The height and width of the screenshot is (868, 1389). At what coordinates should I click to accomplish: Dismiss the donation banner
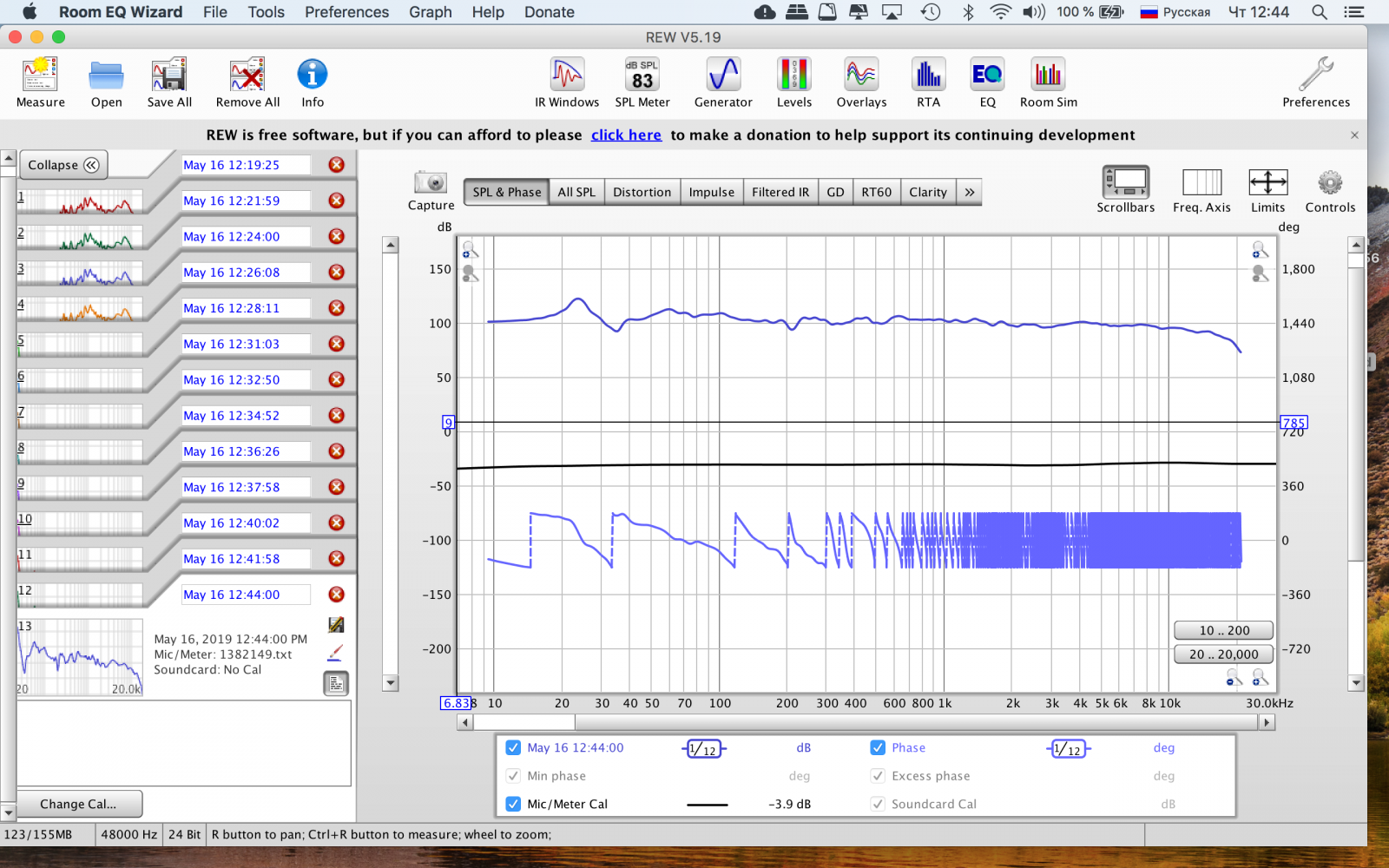(x=1354, y=135)
